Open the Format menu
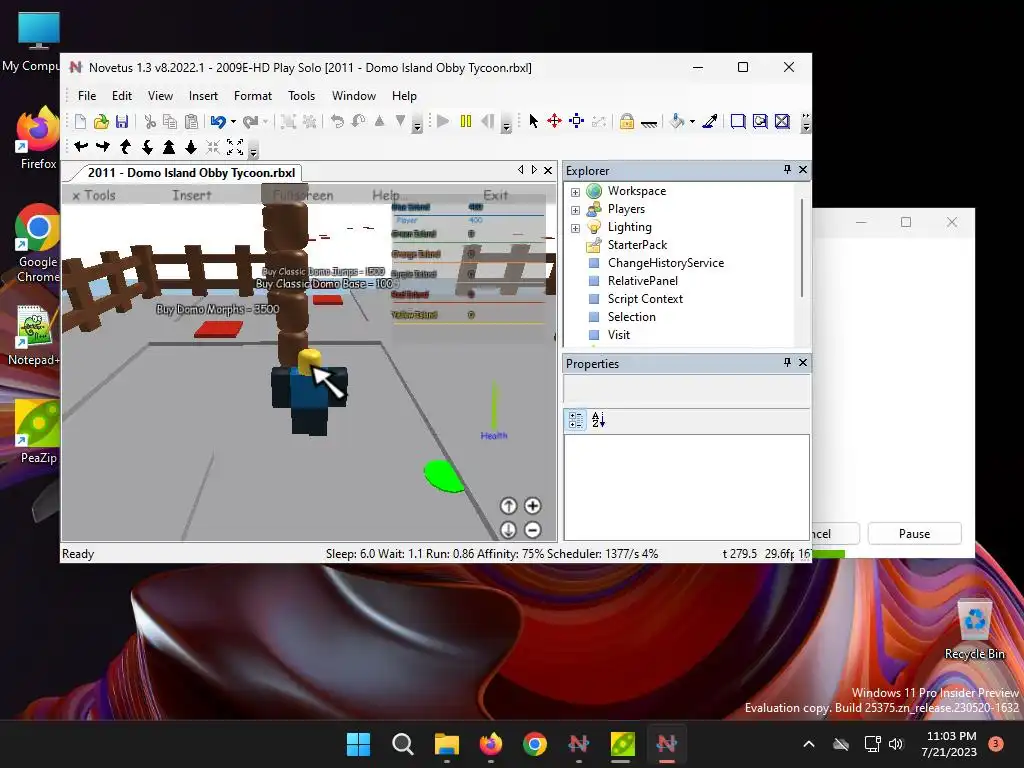Image resolution: width=1024 pixels, height=768 pixels. [x=253, y=96]
